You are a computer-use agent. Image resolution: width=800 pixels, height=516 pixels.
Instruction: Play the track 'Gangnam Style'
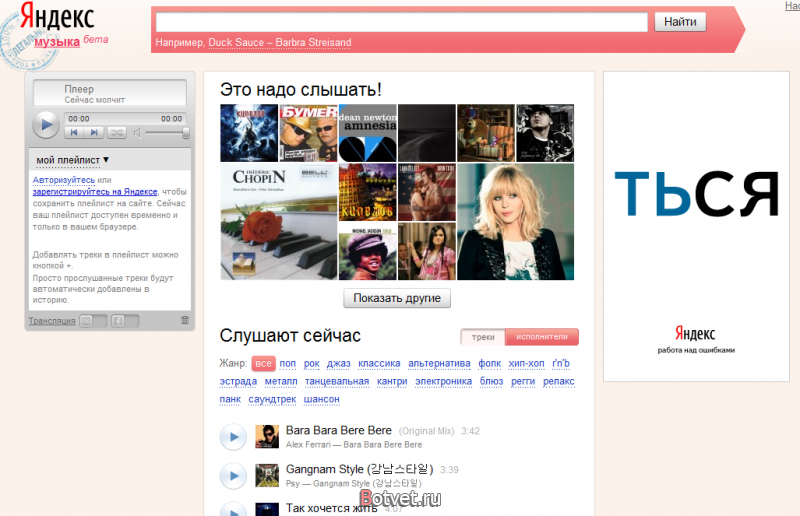234,476
